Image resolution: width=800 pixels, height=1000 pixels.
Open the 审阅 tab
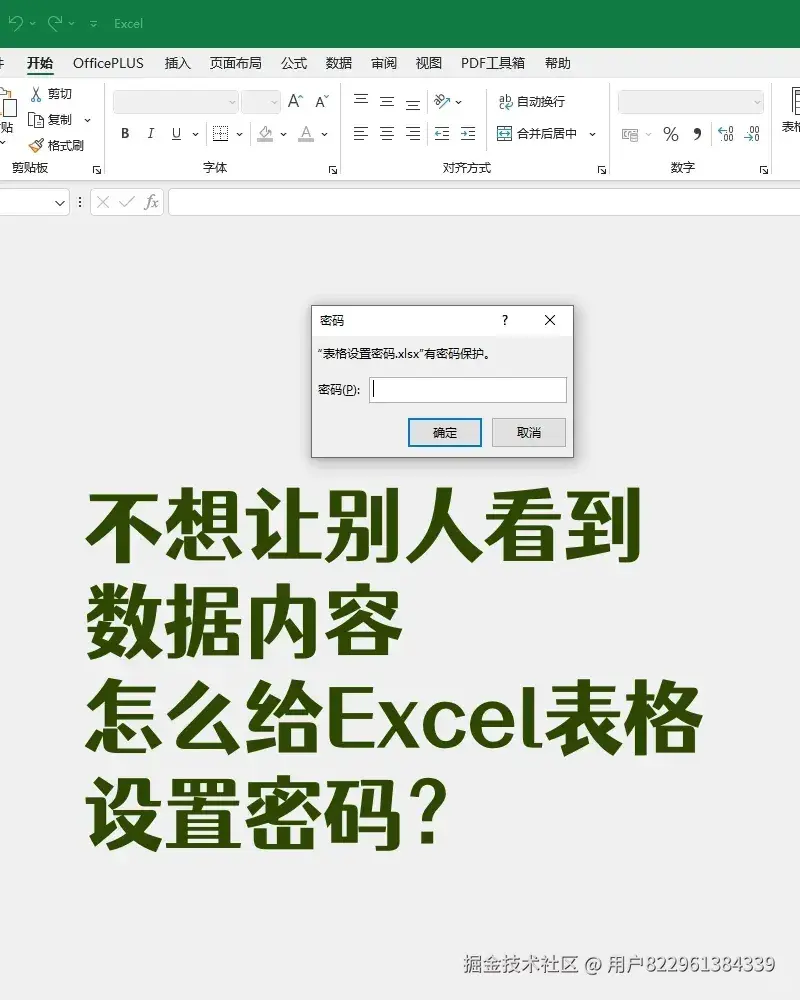384,63
